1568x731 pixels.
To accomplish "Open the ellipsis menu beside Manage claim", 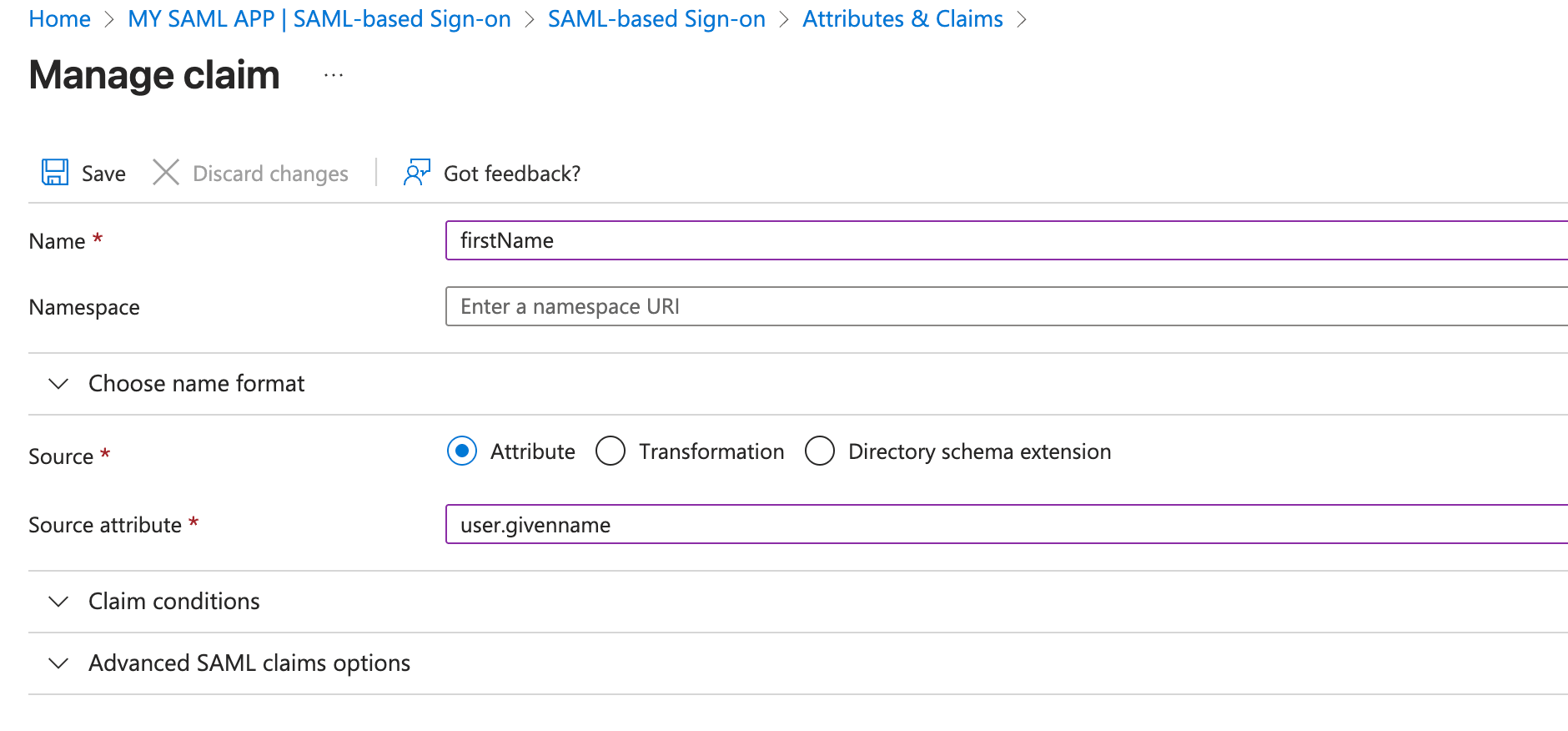I will click(334, 76).
